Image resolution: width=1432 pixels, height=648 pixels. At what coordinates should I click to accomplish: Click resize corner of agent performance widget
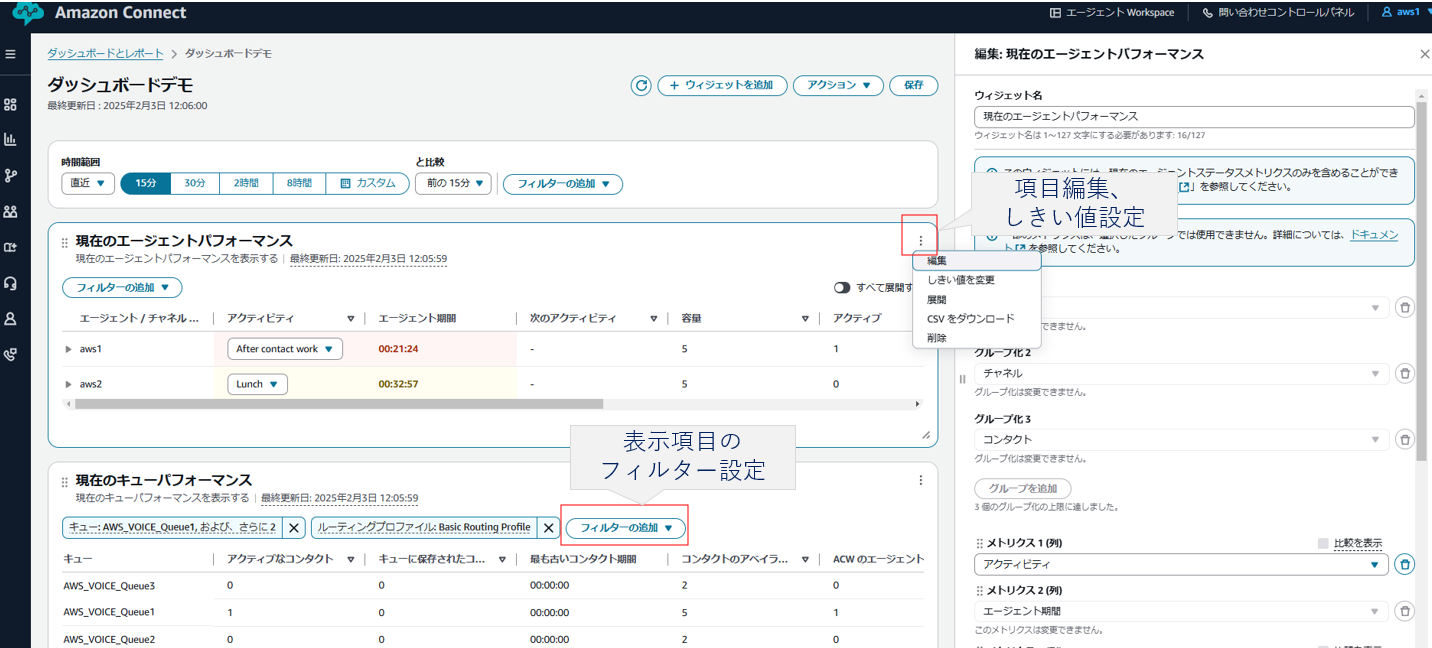926,435
